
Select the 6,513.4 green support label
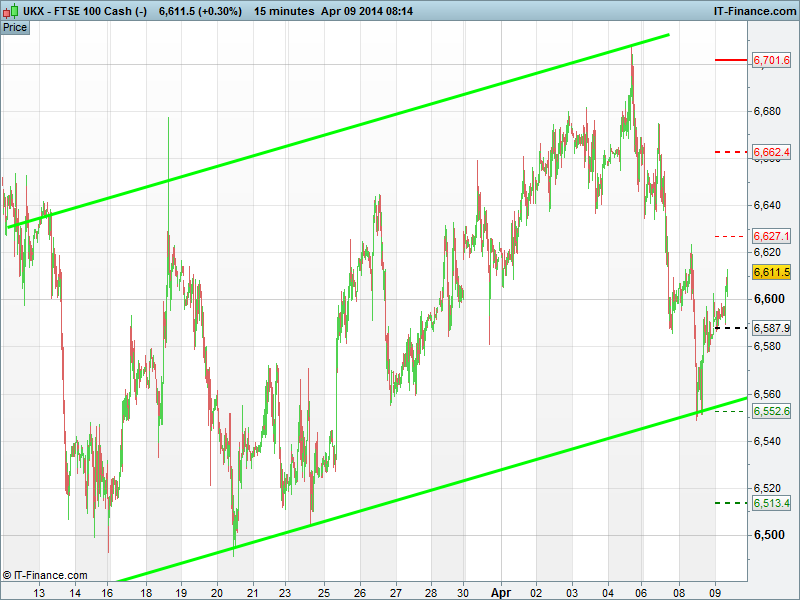coord(771,503)
